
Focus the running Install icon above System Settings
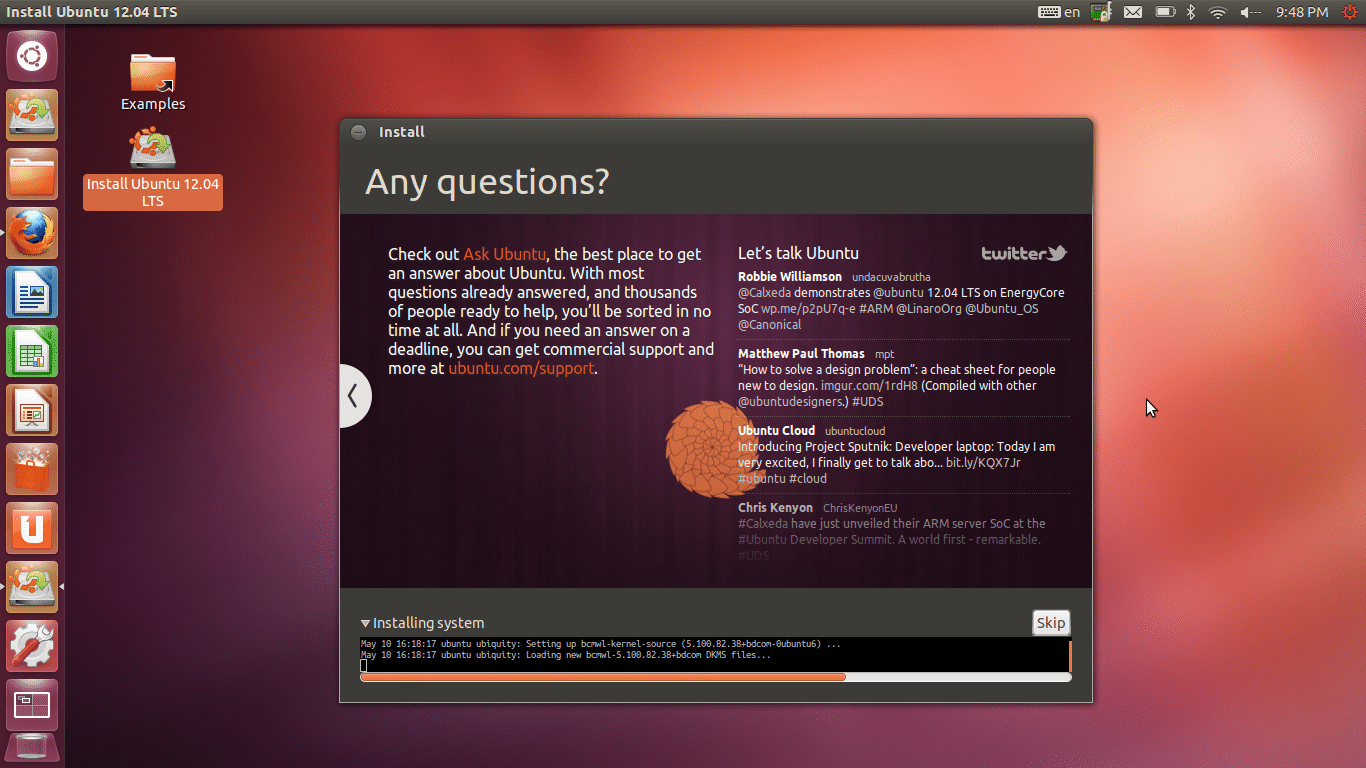[x=33, y=587]
